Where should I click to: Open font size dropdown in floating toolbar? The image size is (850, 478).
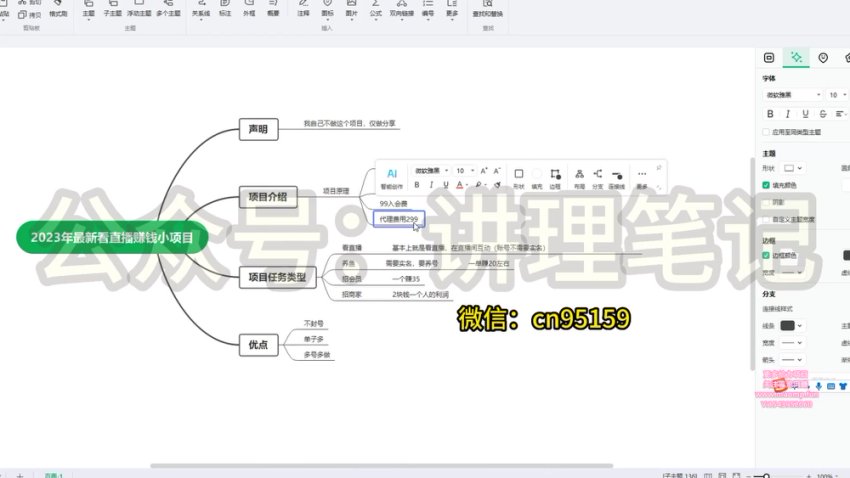(464, 171)
